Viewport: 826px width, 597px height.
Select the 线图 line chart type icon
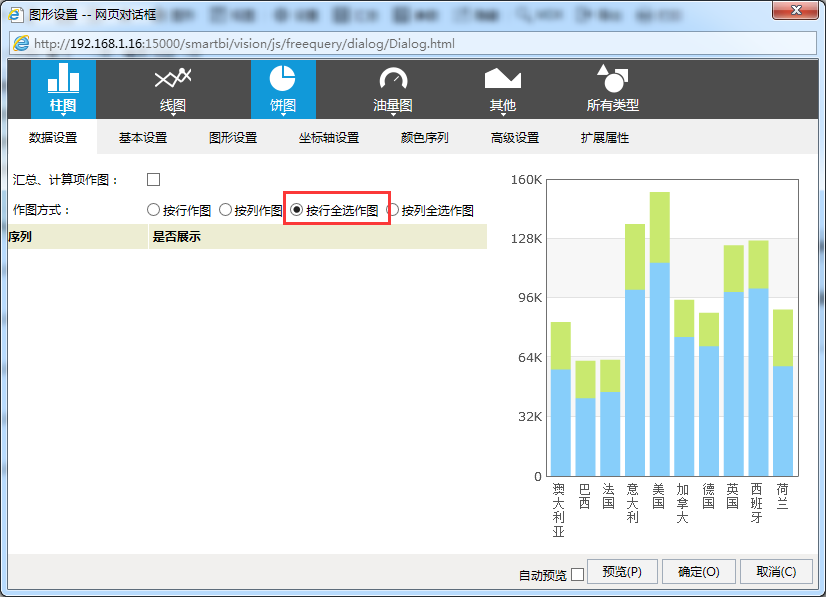(x=173, y=89)
